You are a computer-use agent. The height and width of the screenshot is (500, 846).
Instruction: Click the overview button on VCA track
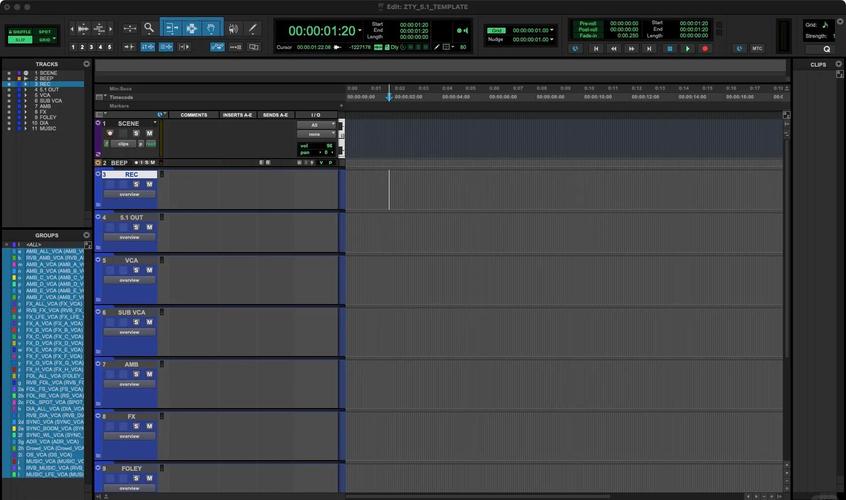[130, 280]
